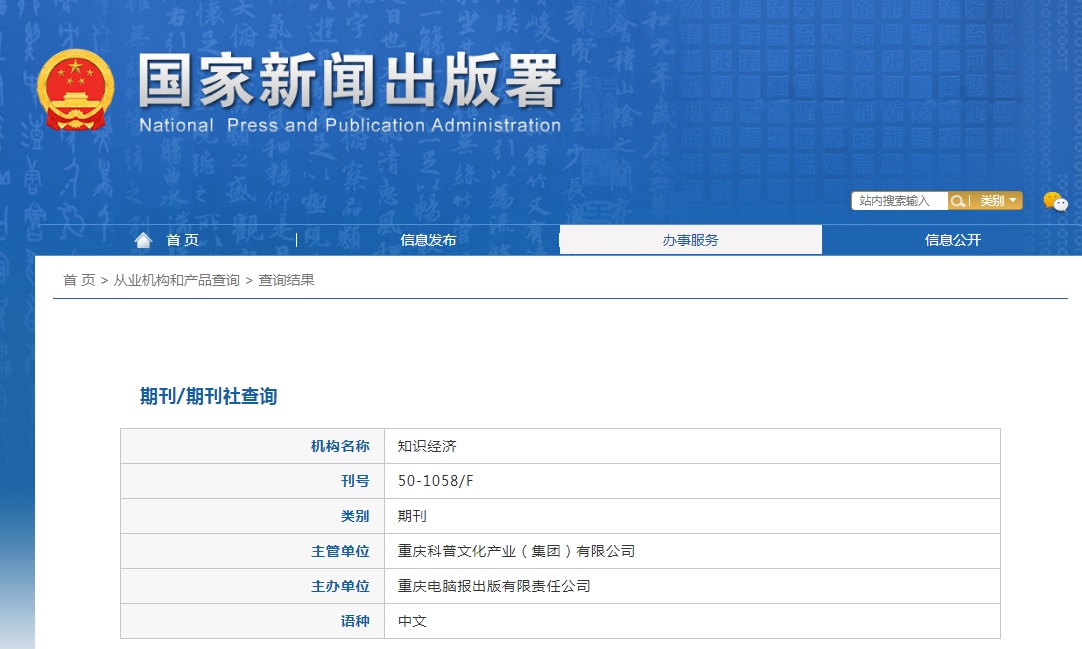Select the 办事服务 tab
This screenshot has height=649, width=1082.
click(x=691, y=240)
